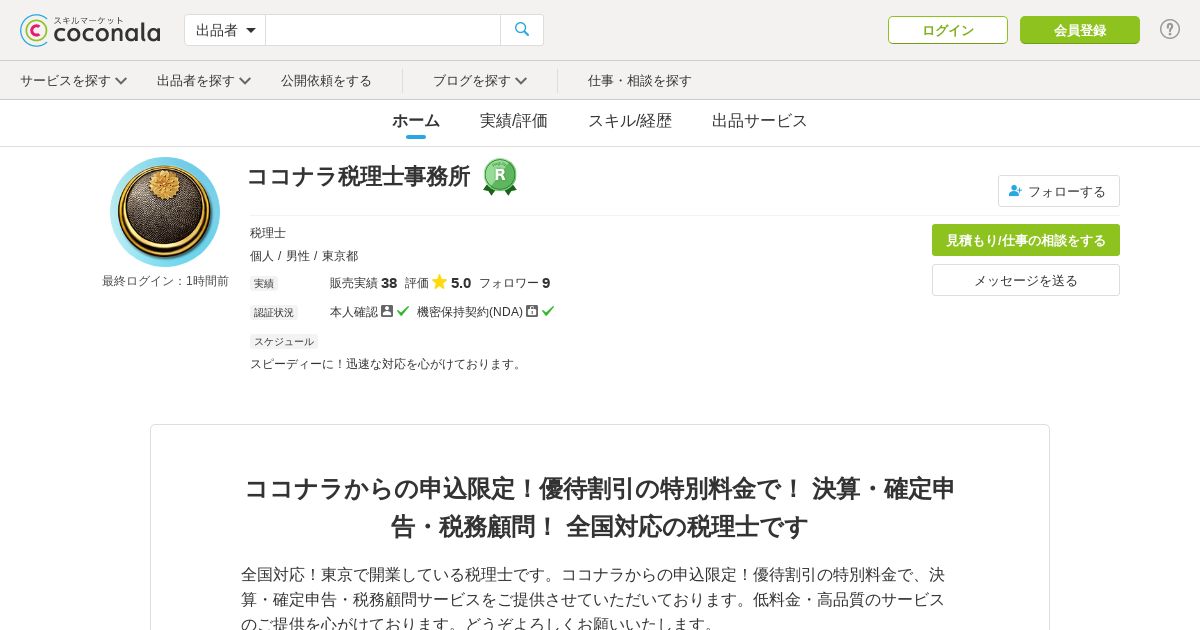Click the 会員登録 button

(1080, 30)
